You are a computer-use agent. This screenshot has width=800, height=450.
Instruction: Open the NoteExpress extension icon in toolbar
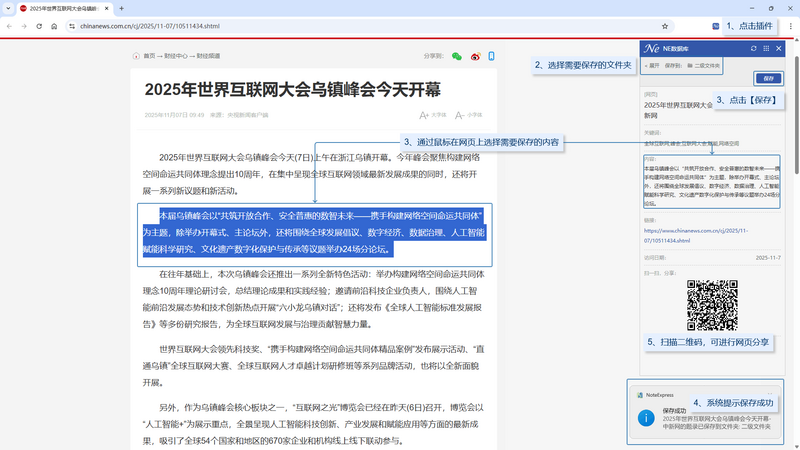pyautogui.click(x=716, y=26)
